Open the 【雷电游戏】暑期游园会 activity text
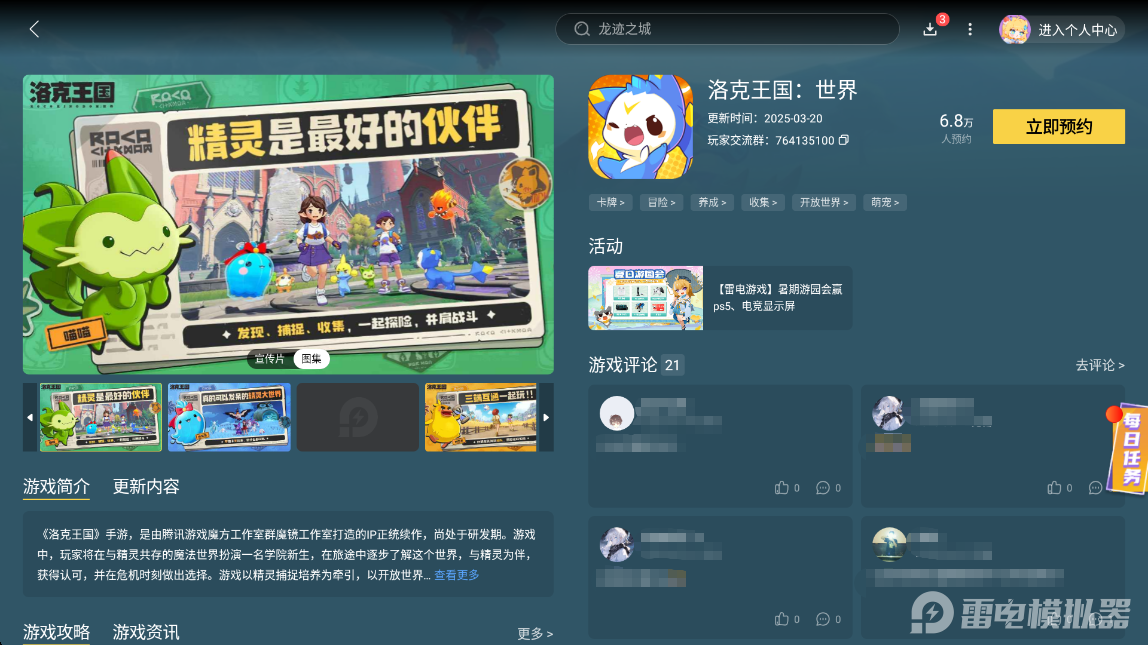This screenshot has width=1148, height=645. [778, 298]
